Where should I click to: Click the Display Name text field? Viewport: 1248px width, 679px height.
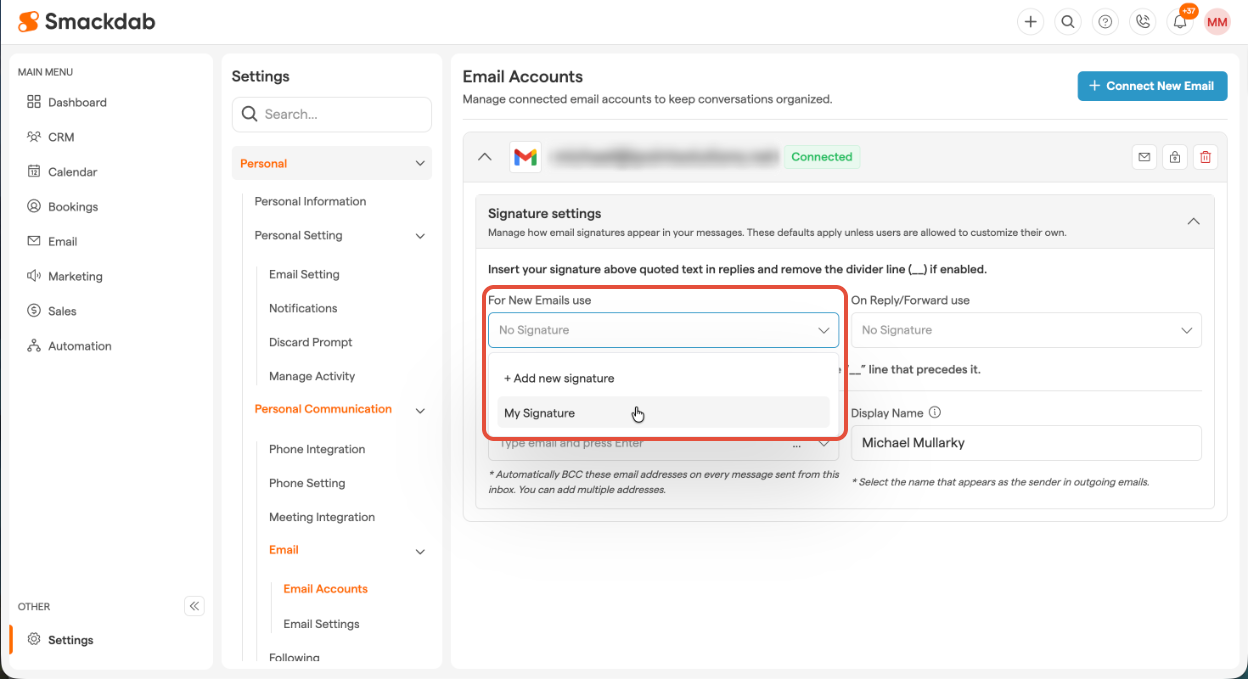coord(1026,443)
